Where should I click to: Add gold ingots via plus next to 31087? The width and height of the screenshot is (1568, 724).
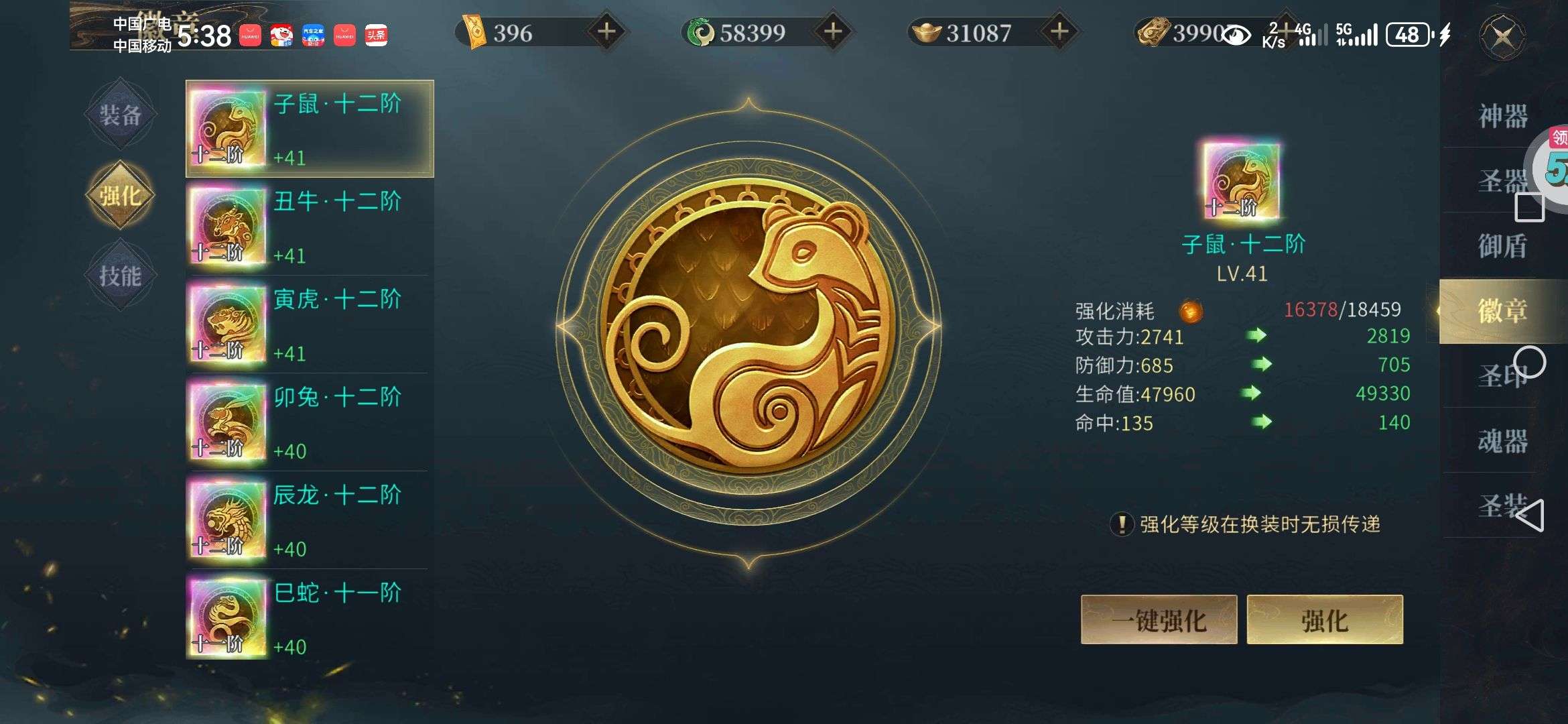click(x=1059, y=32)
